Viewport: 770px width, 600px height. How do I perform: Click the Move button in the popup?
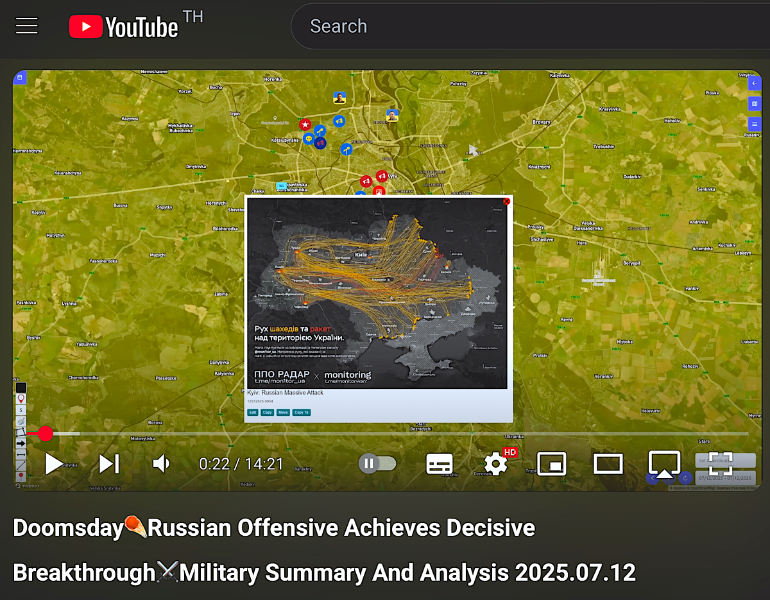[283, 412]
